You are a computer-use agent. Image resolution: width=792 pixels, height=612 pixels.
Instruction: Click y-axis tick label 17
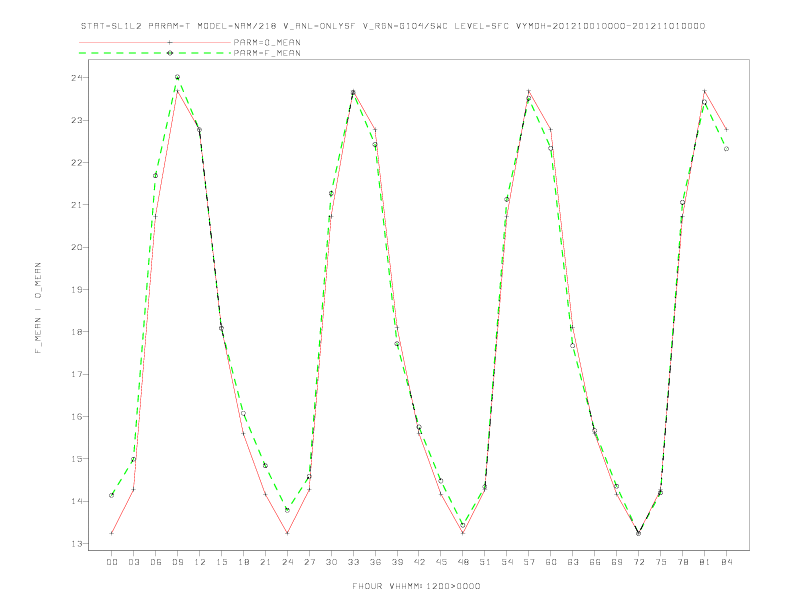[77, 374]
